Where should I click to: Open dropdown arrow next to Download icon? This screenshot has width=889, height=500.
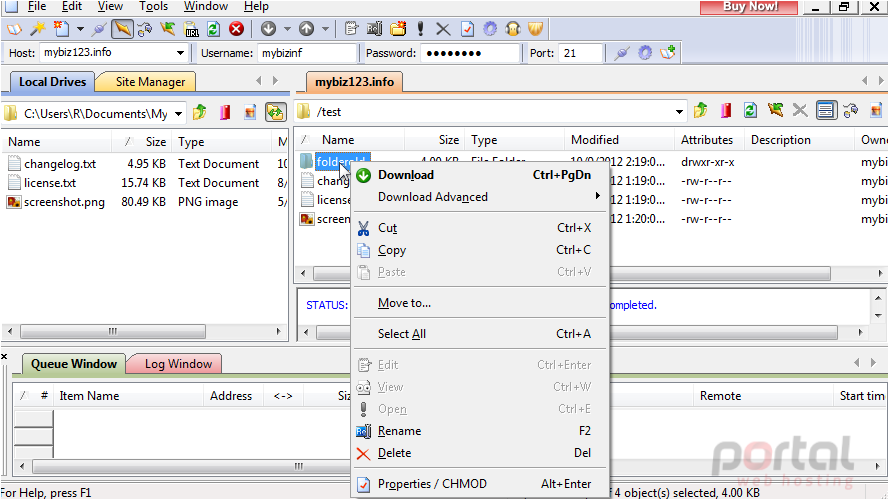[x=287, y=28]
